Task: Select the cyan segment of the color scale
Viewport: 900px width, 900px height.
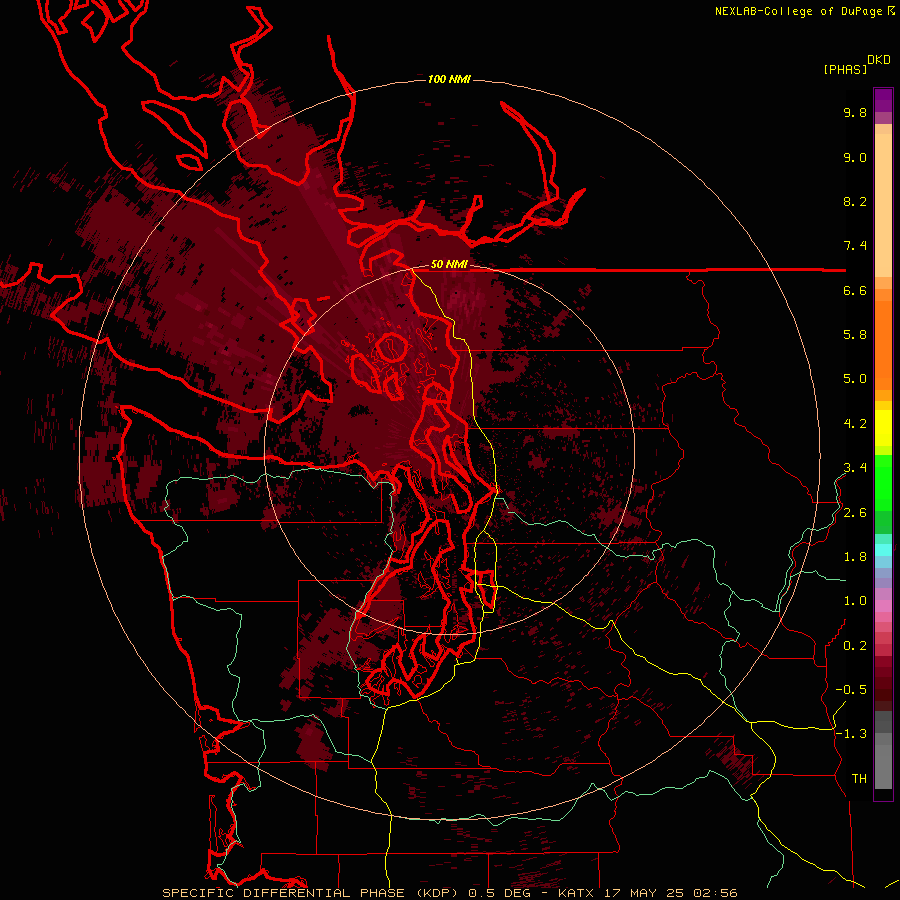Action: (x=883, y=550)
